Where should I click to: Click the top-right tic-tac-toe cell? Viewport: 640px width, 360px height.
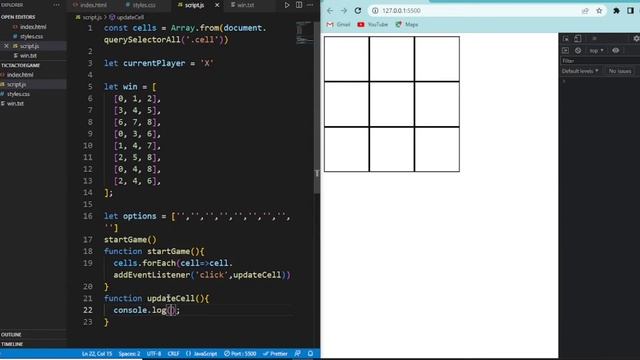[x=437, y=59]
